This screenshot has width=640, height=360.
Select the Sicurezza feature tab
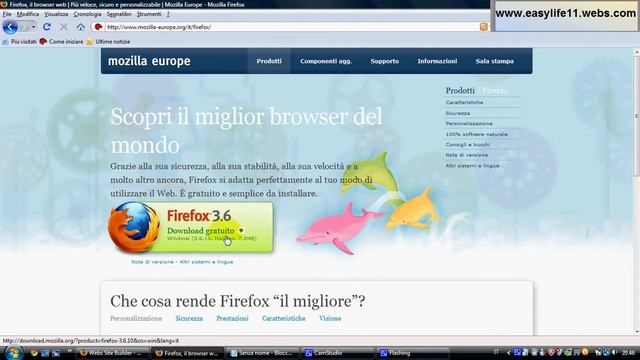pos(189,318)
